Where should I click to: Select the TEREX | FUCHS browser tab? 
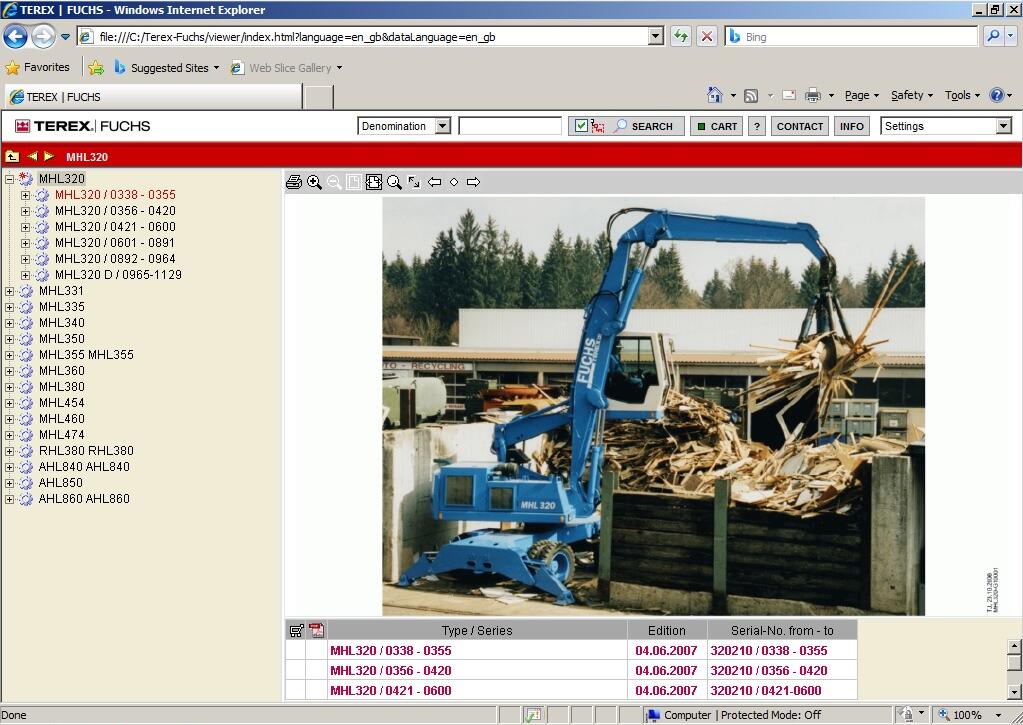pos(154,97)
